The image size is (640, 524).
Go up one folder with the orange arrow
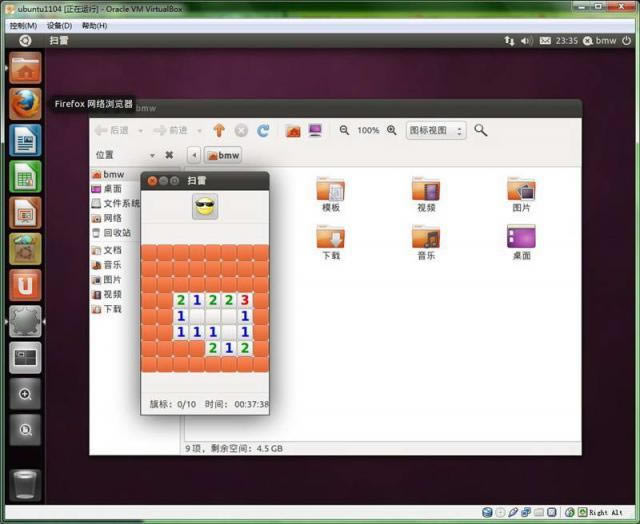click(219, 130)
